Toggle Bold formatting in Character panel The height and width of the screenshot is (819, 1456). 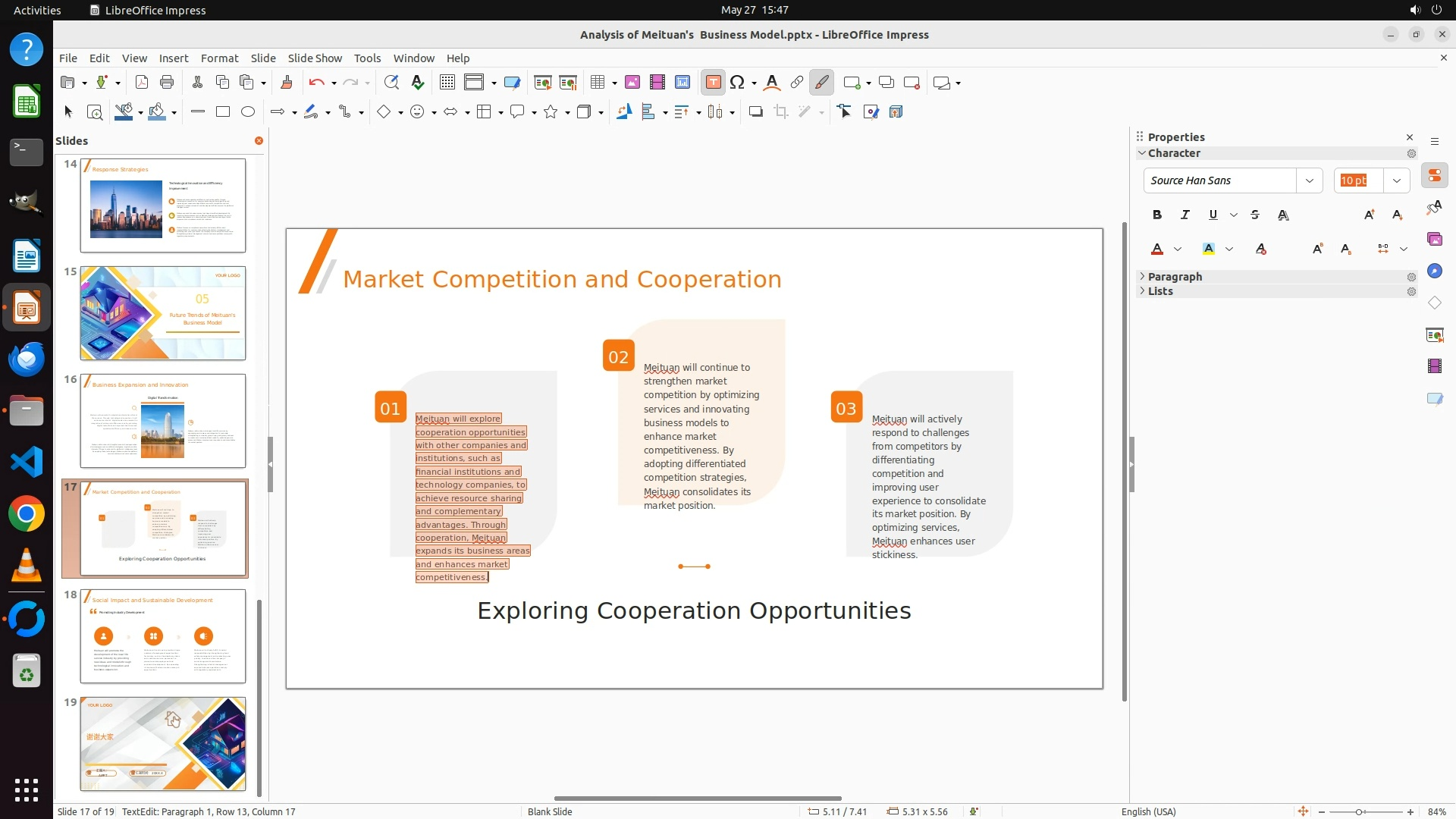pyautogui.click(x=1156, y=215)
